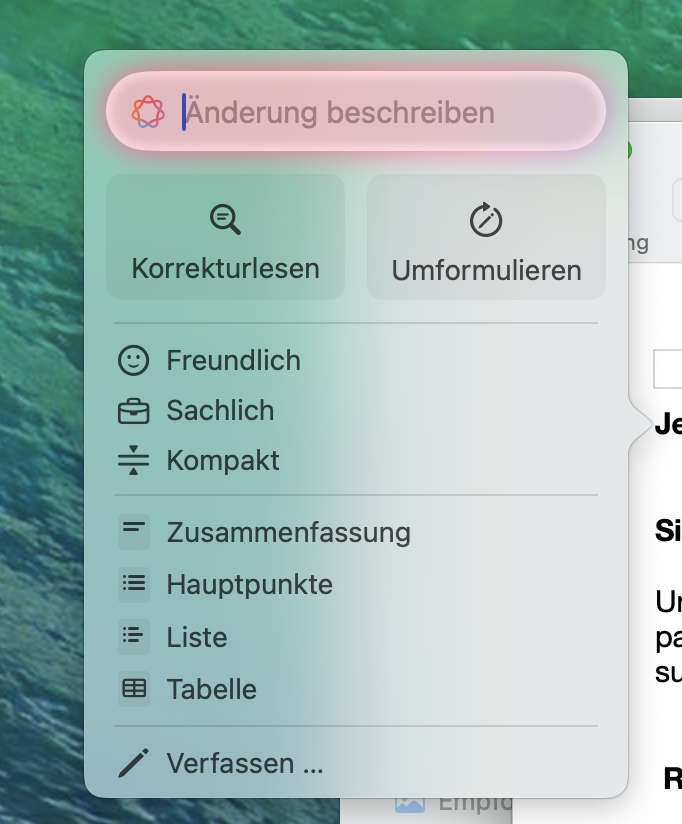Screen dimensions: 682x824
Task: Generate a Zusammenfassung of the text
Action: tap(356, 532)
